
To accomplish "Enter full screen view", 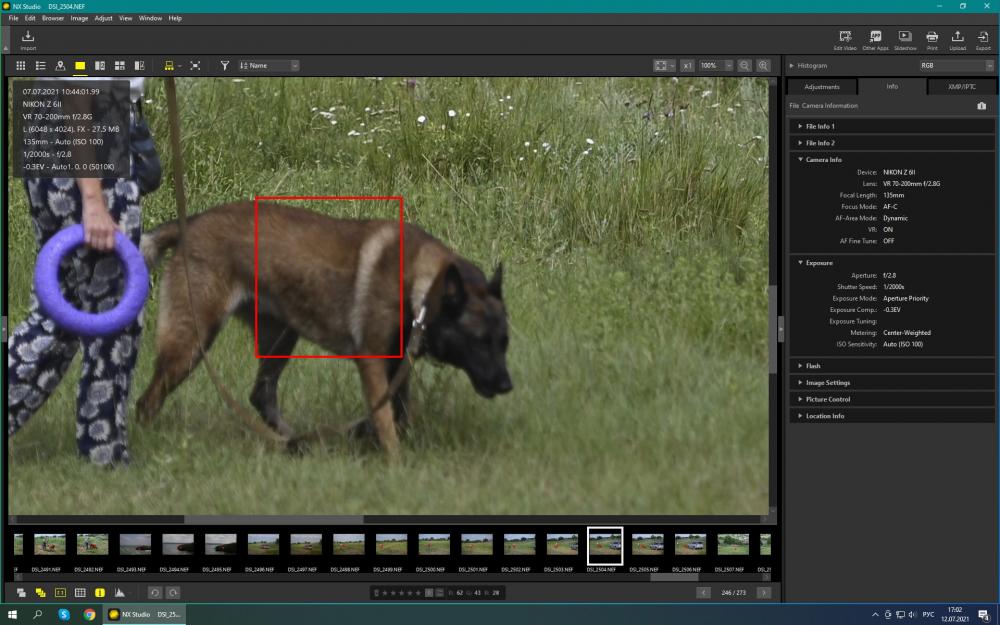I will point(195,66).
